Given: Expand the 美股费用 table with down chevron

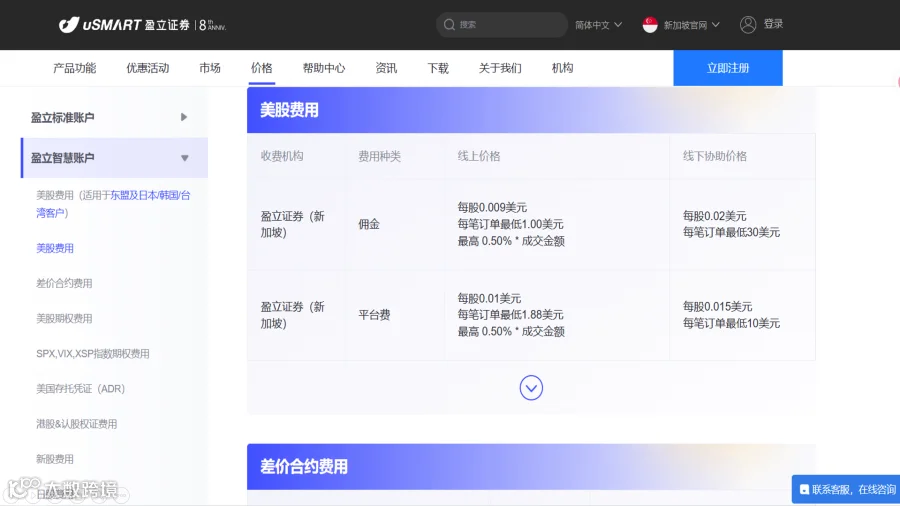Looking at the screenshot, I should click(x=531, y=388).
